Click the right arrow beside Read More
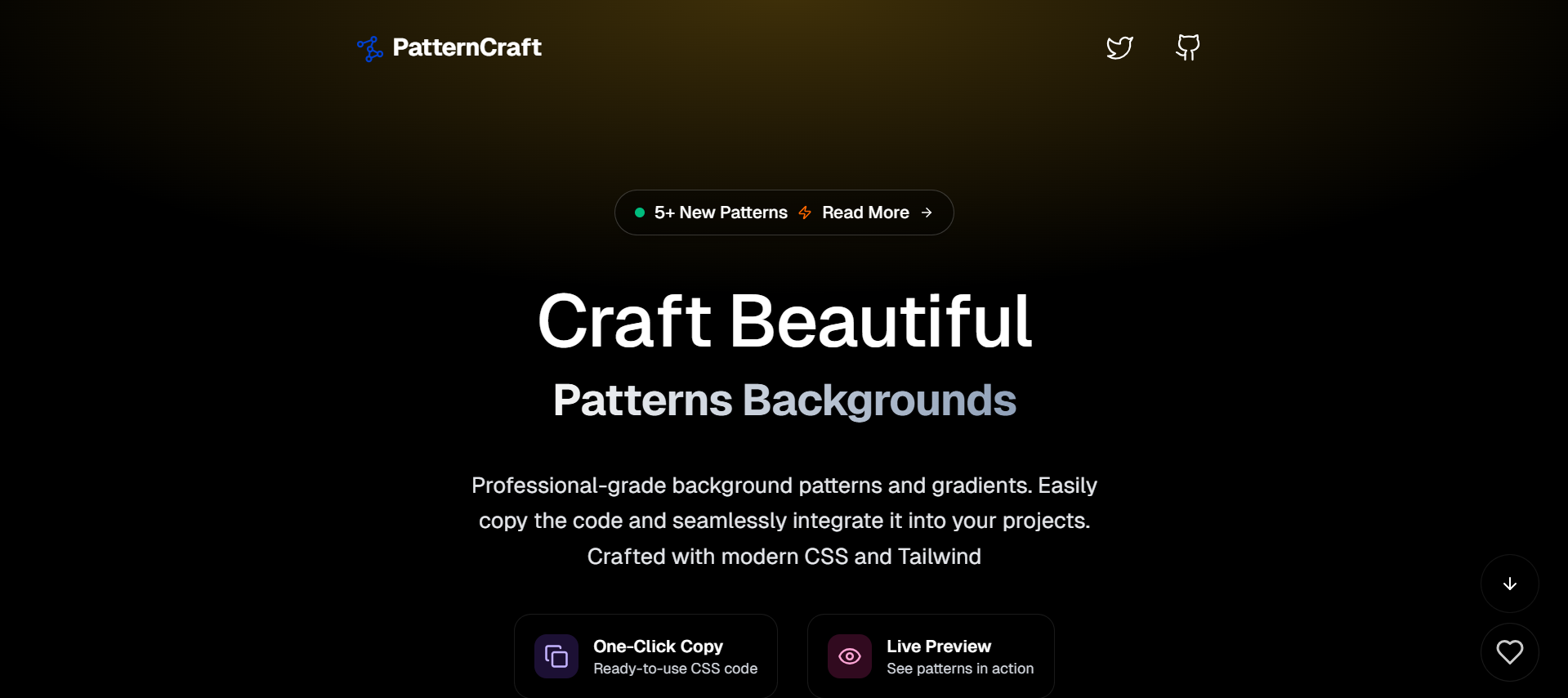The height and width of the screenshot is (698, 1568). tap(927, 213)
